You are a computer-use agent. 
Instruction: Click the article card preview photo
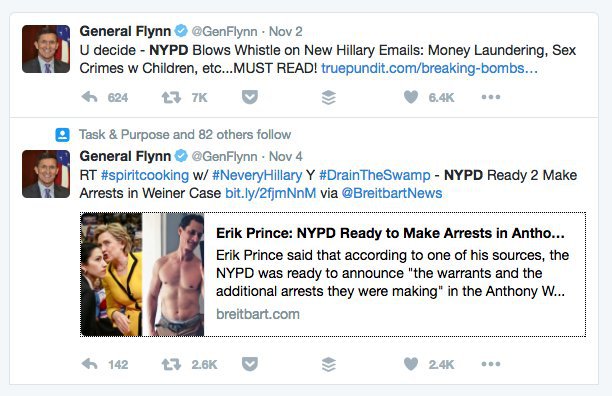(x=142, y=274)
